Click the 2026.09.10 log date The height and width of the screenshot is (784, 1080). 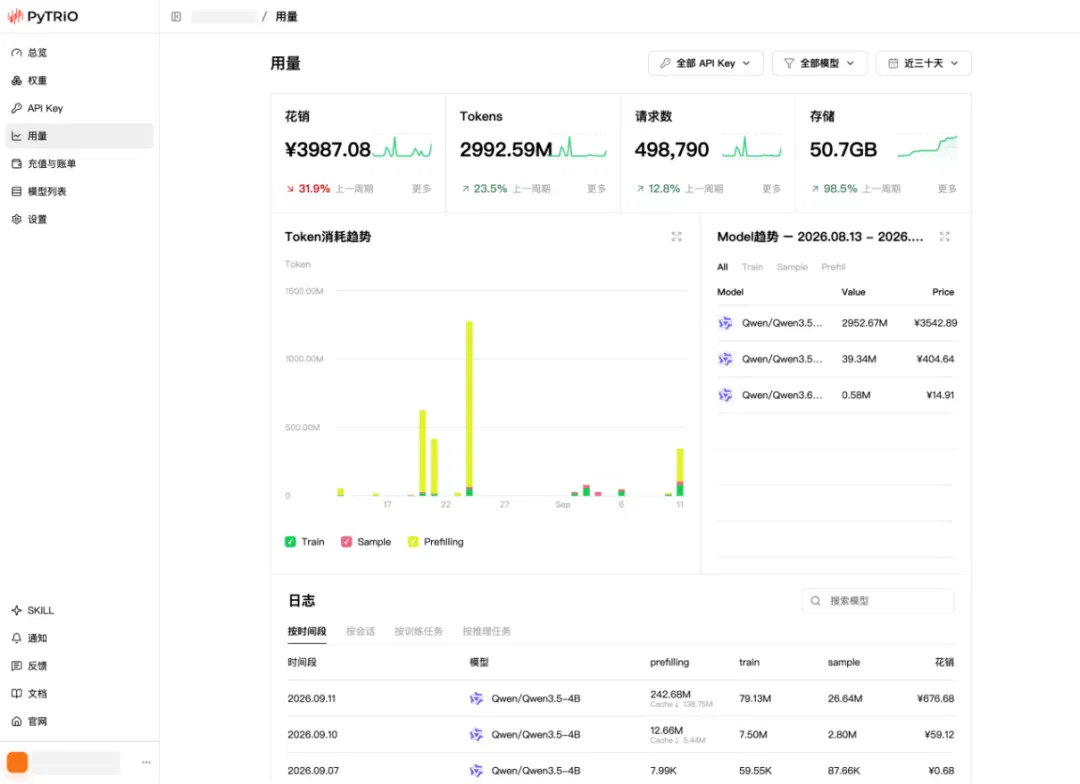point(312,734)
